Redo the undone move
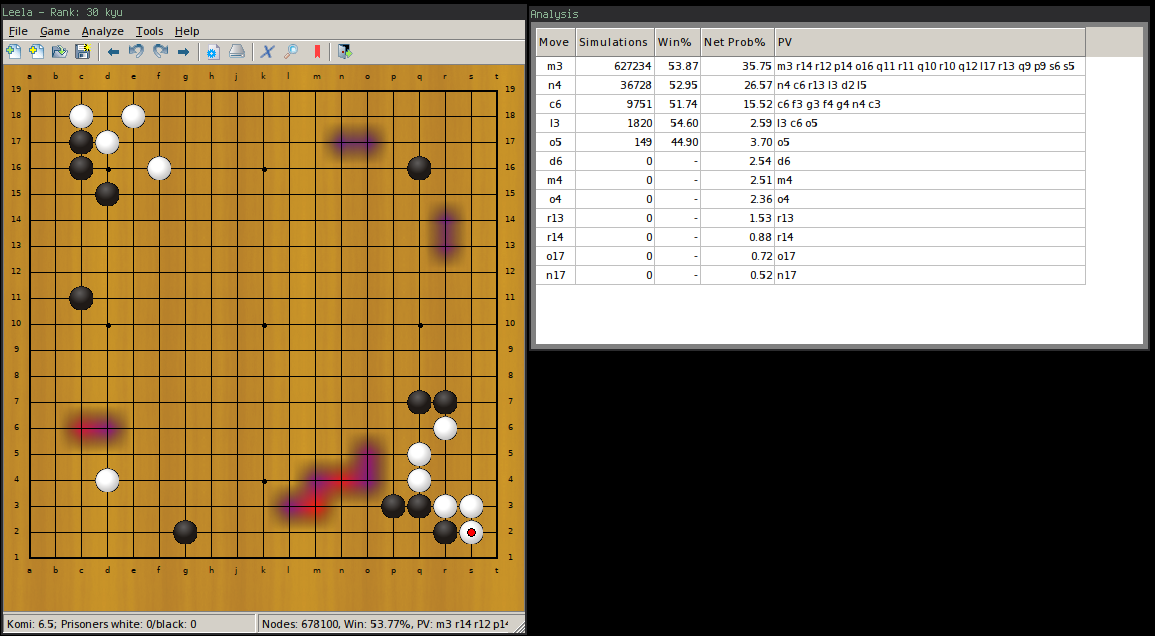1155x636 pixels. point(159,51)
